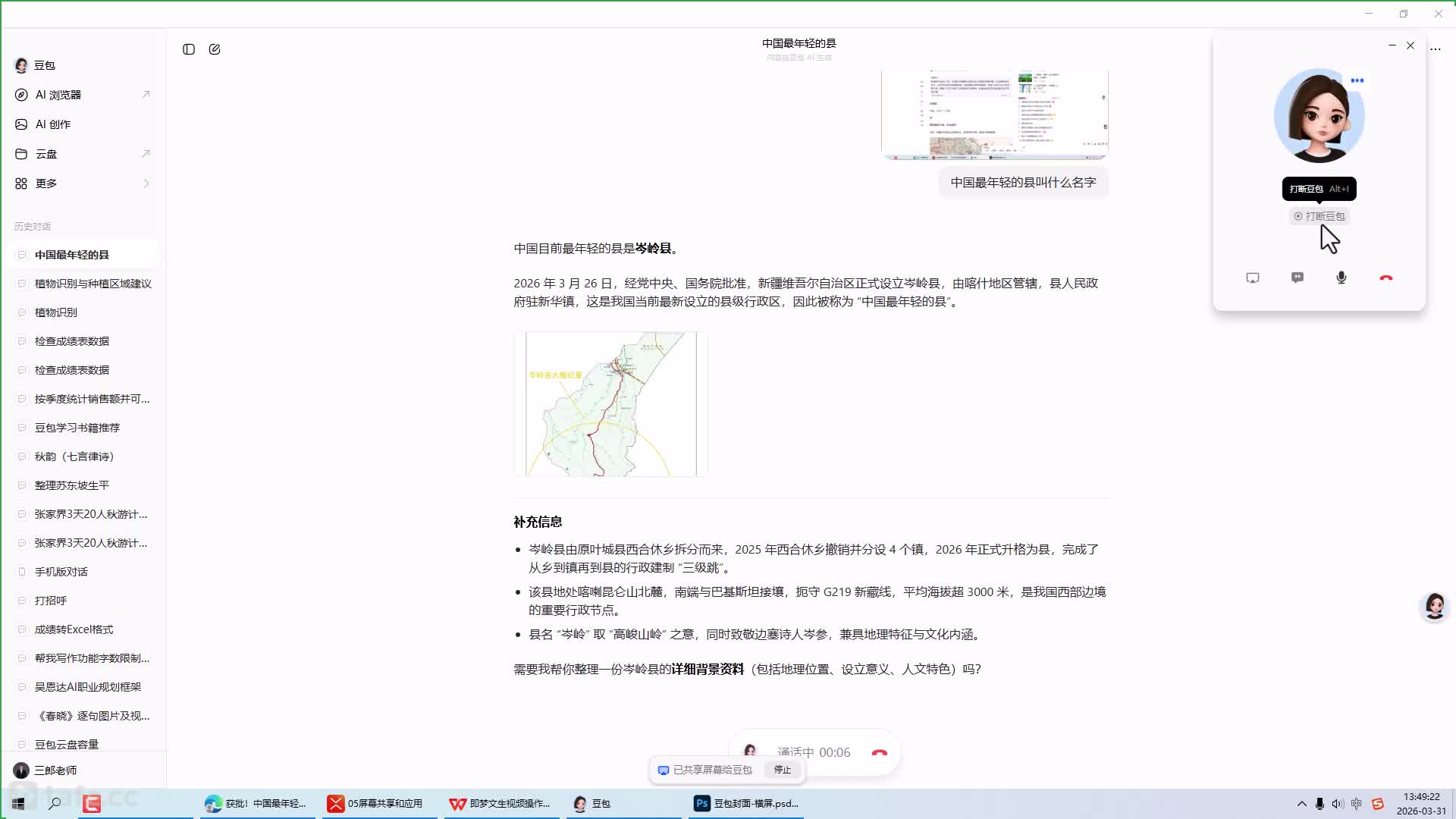The height and width of the screenshot is (819, 1456).
Task: Toggle the sidebar collapse icon
Action: tap(189, 49)
